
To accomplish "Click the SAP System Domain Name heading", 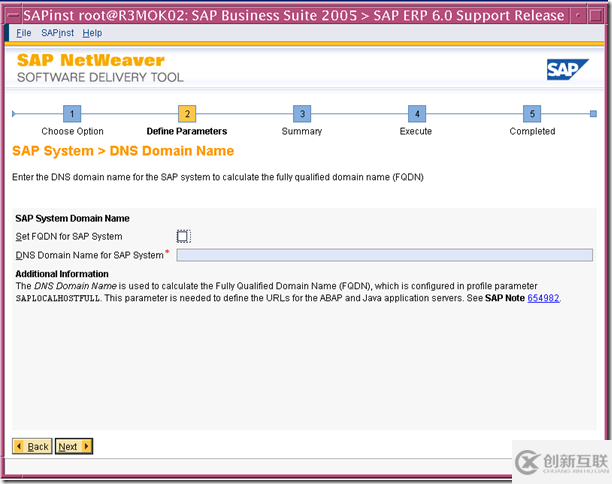I will coord(73,218).
